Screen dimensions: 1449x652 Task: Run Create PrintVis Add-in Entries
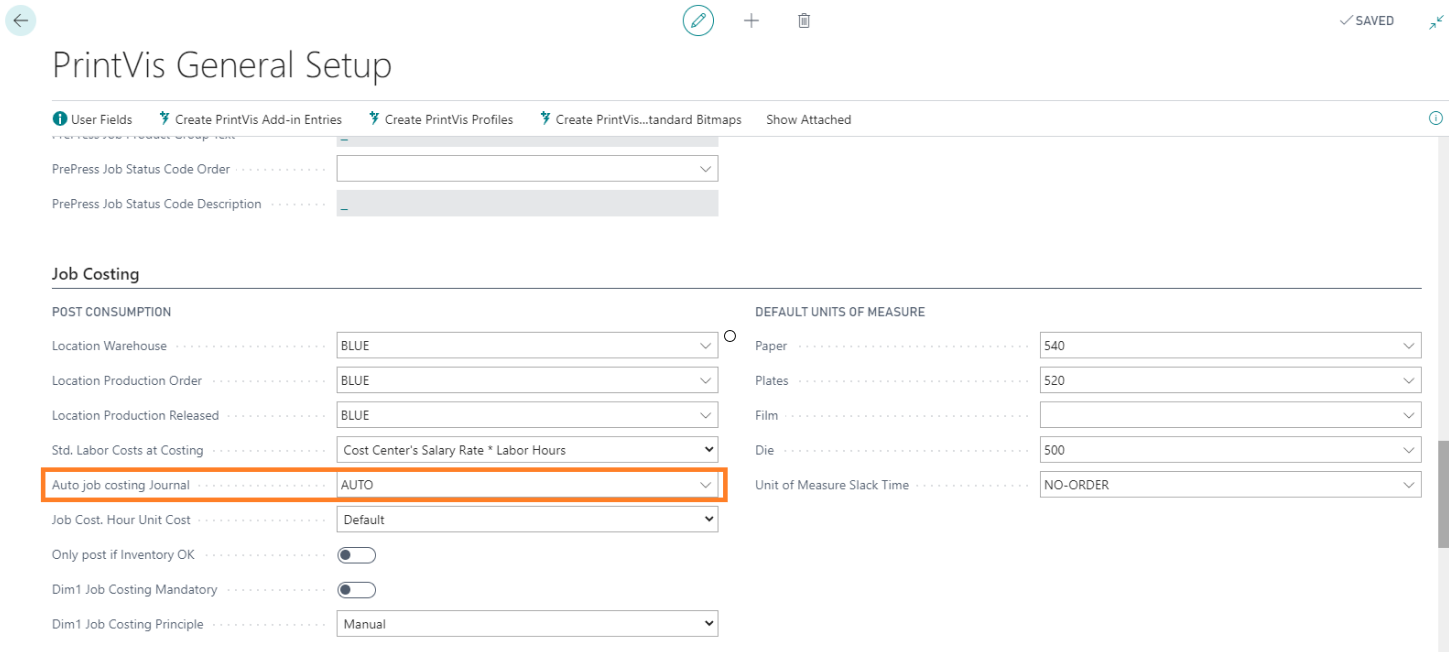click(x=250, y=119)
